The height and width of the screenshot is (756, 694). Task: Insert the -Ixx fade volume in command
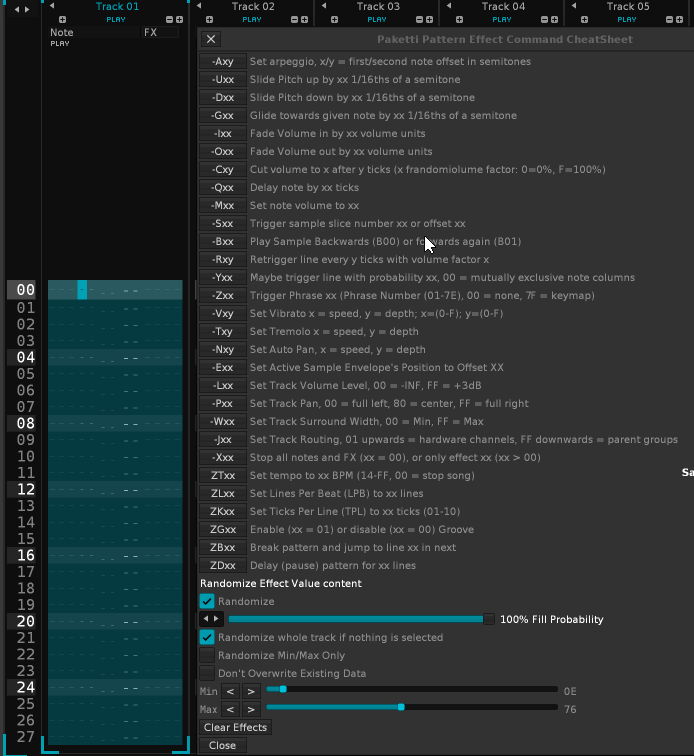[223, 134]
